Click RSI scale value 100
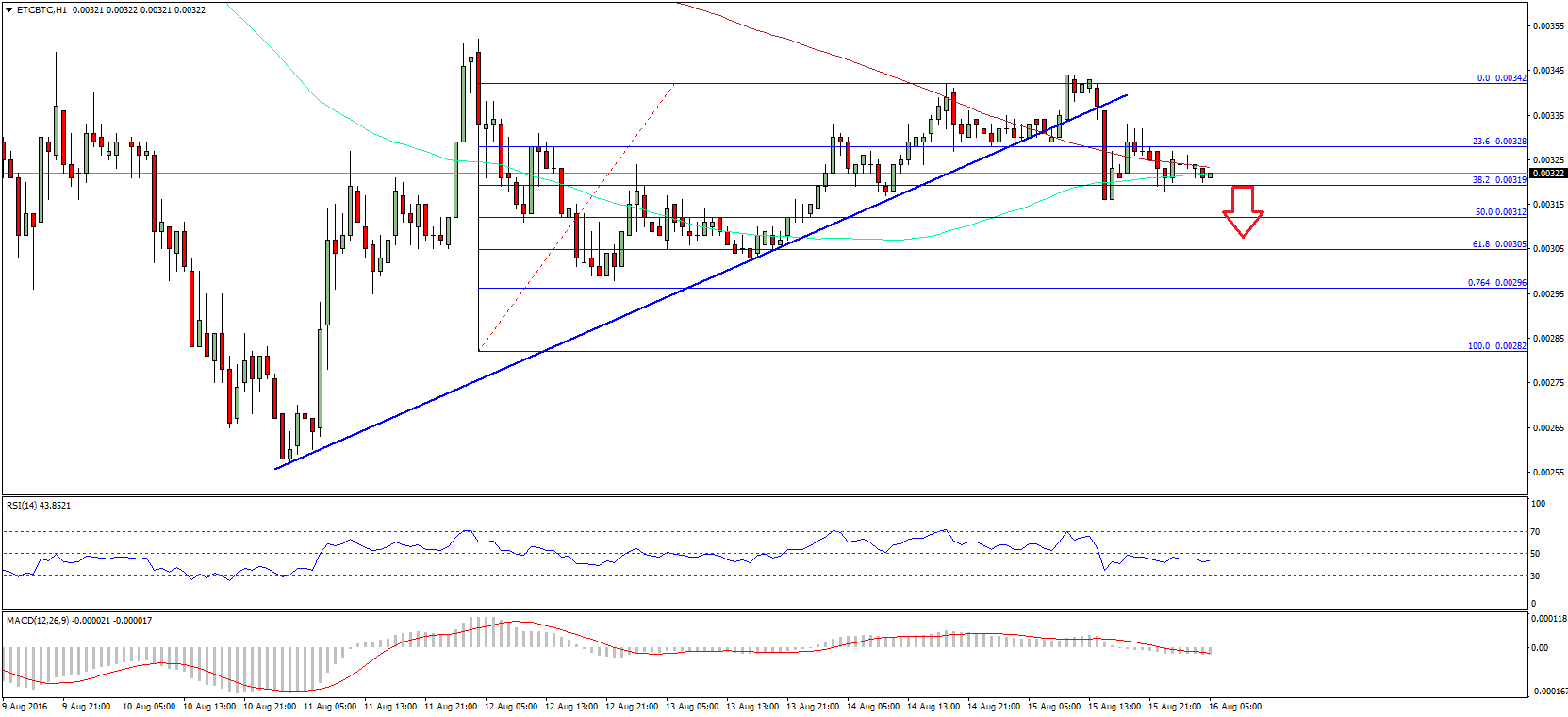The width and height of the screenshot is (1568, 717). [x=1538, y=504]
